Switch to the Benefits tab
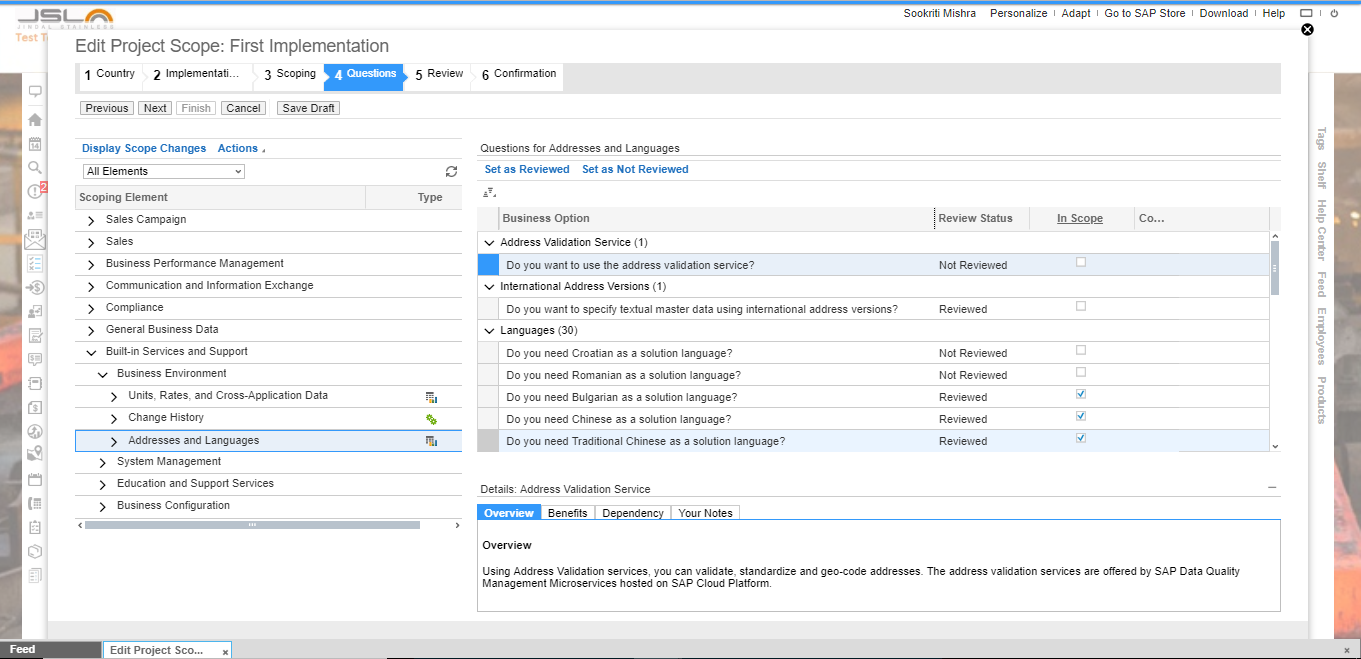This screenshot has width=1361, height=659. 567,513
